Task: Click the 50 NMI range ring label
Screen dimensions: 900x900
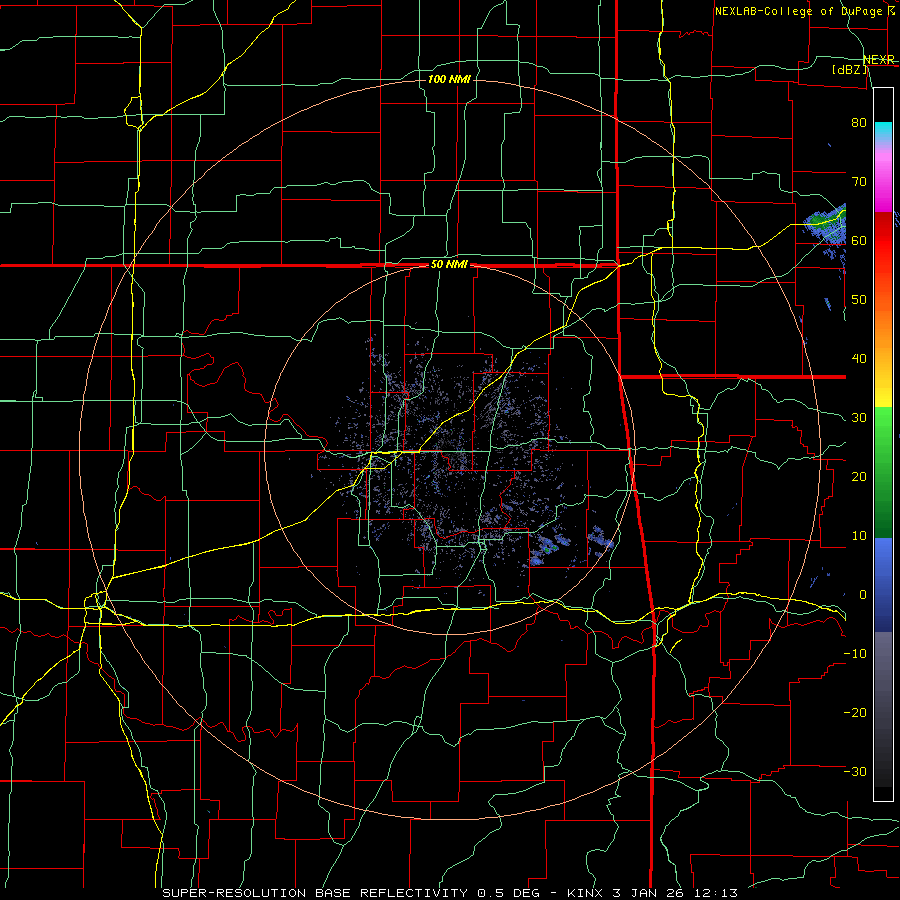Action: coord(449,265)
